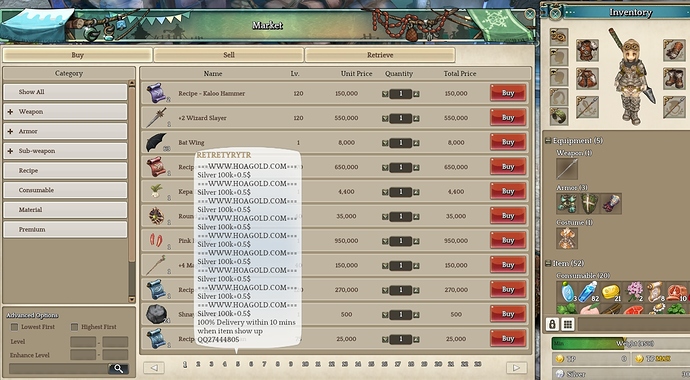Select the blue potion with count 82
This screenshot has width=690, height=380.
(x=588, y=292)
